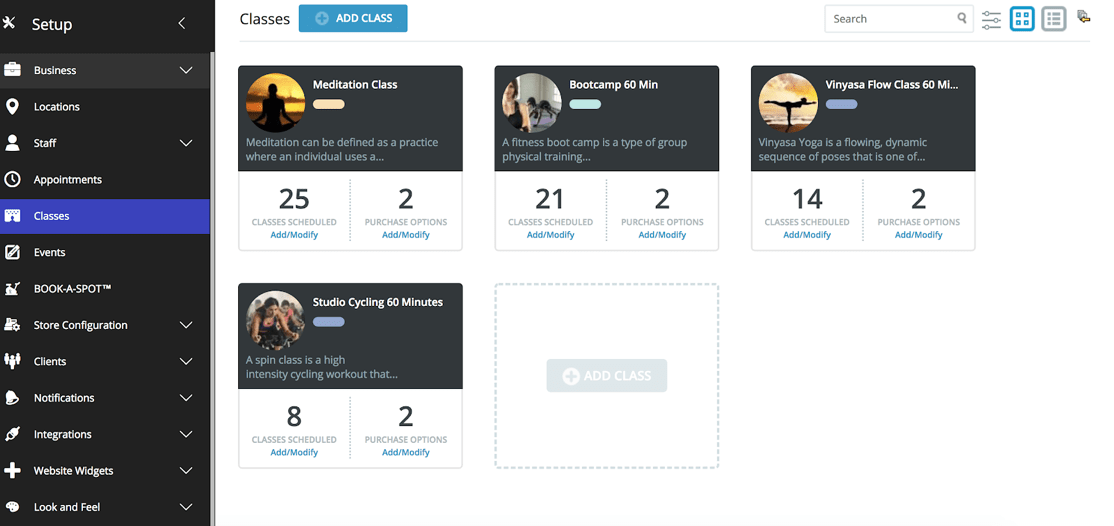
Task: Add/Modify classes scheduled for Vinyasa Flow Class
Action: click(x=807, y=235)
